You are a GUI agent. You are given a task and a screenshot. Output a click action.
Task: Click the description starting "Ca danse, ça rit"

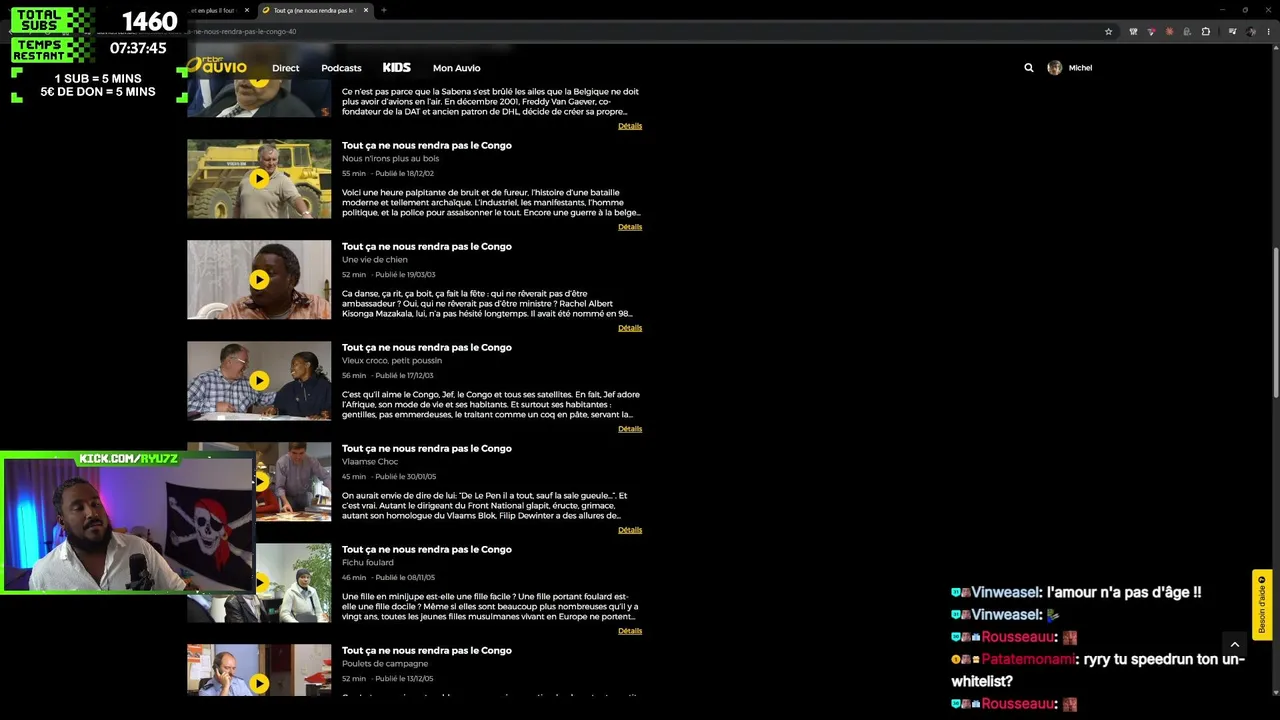click(x=488, y=304)
